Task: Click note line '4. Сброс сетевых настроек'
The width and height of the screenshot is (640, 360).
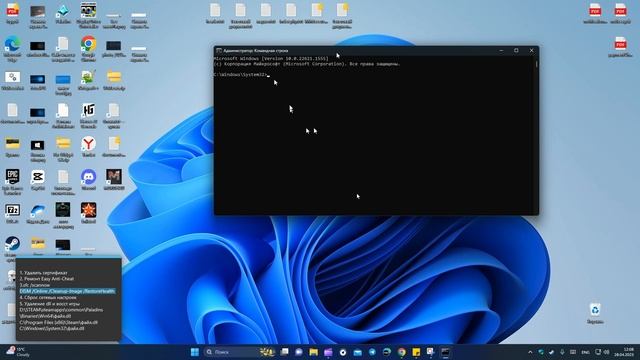Action: pyautogui.click(x=48, y=298)
